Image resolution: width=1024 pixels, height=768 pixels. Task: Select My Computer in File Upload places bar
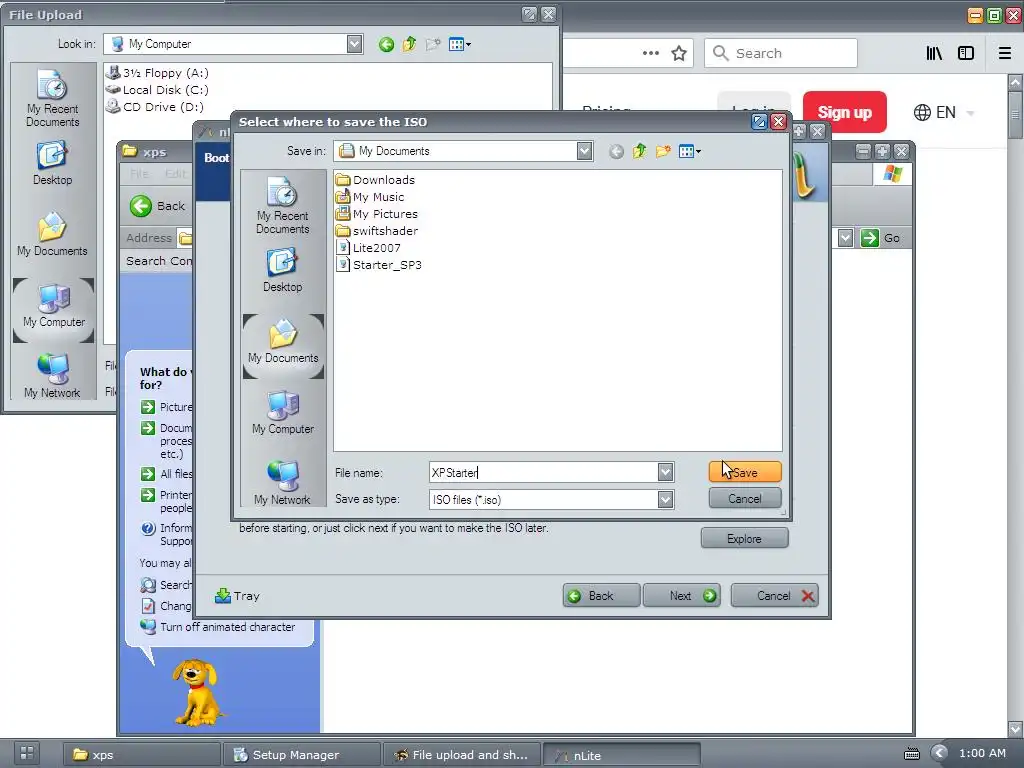click(x=54, y=310)
